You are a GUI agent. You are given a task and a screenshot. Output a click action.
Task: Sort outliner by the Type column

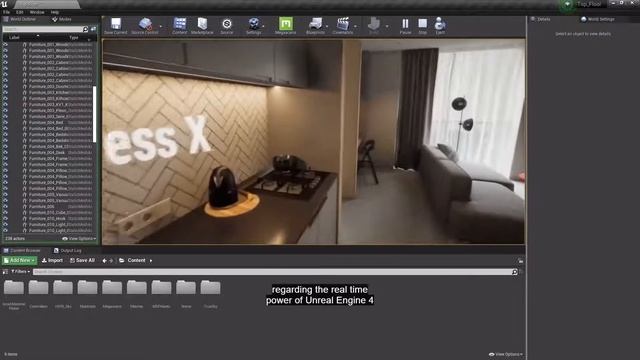73,38
